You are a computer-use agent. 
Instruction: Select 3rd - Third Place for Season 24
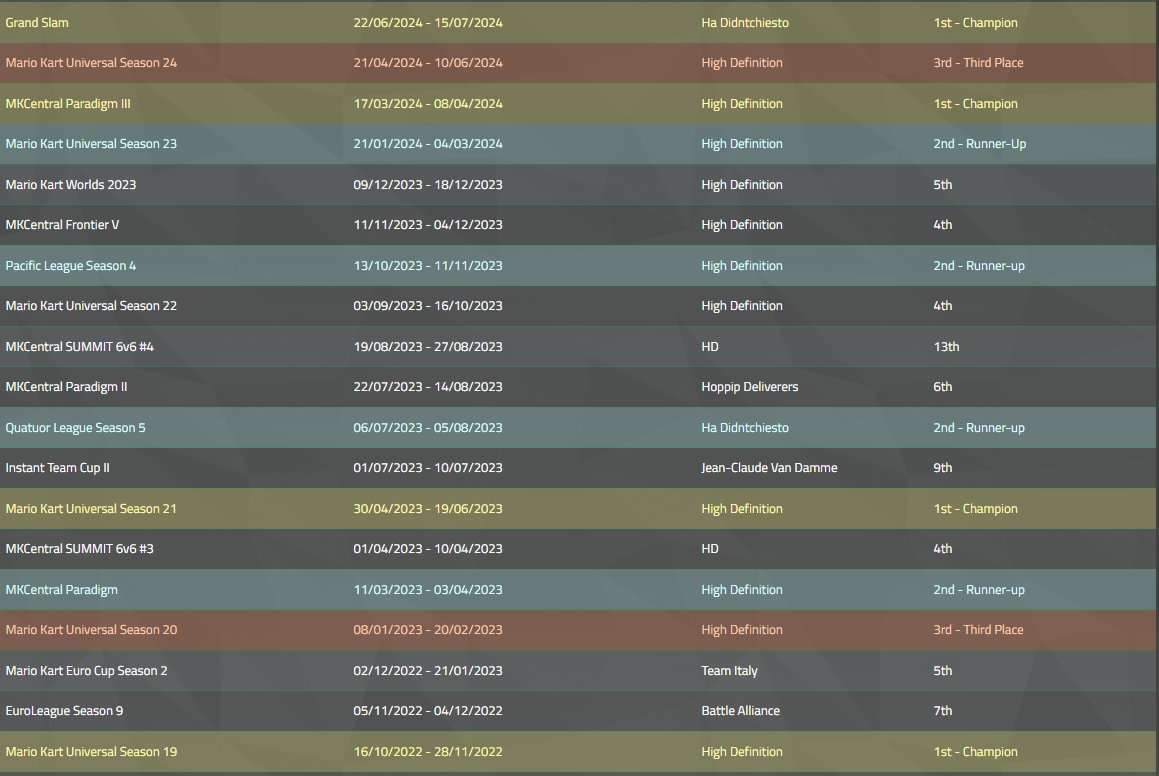979,63
